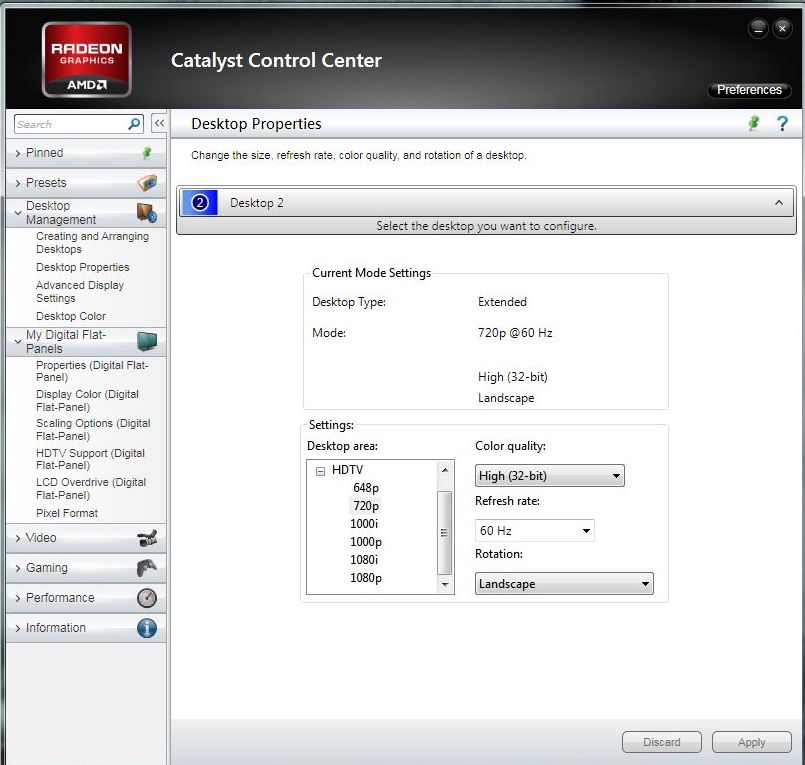This screenshot has height=765, width=805.
Task: Minimize the Catalyst Control Center window
Action: [758, 29]
